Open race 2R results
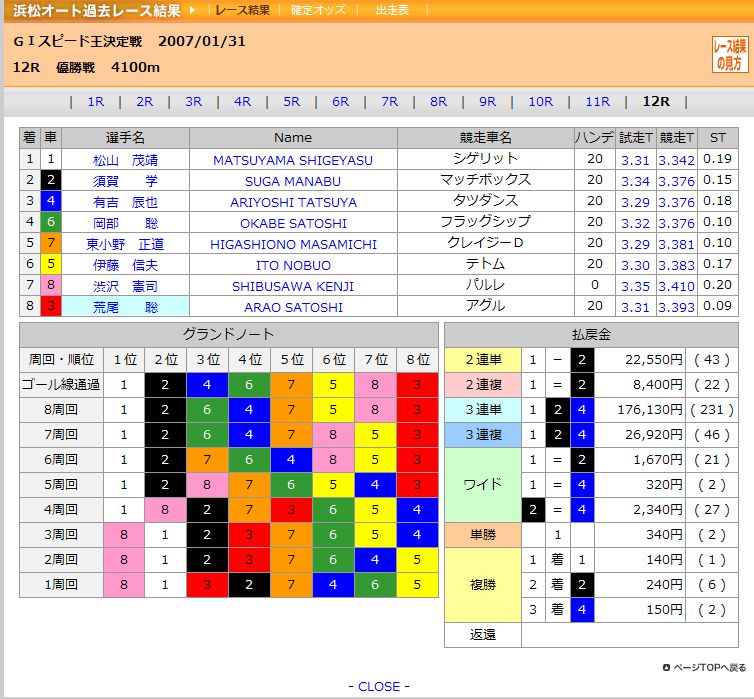Screen dimensions: 754x699 pyautogui.click(x=144, y=102)
